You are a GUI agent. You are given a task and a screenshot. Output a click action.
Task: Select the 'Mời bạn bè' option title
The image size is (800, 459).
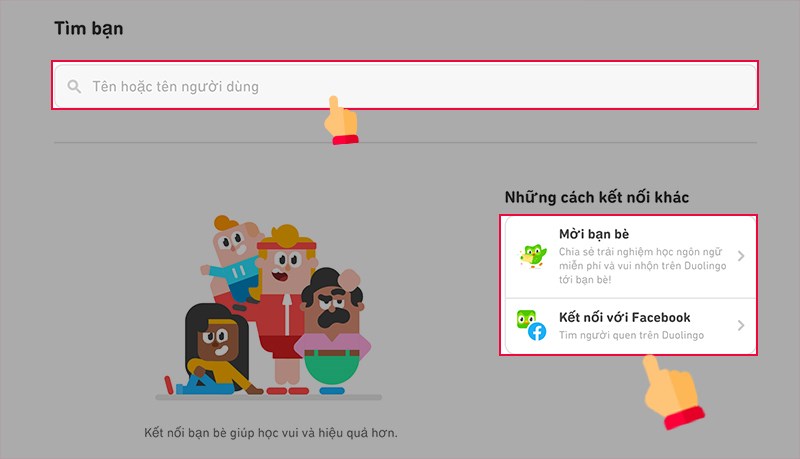594,234
